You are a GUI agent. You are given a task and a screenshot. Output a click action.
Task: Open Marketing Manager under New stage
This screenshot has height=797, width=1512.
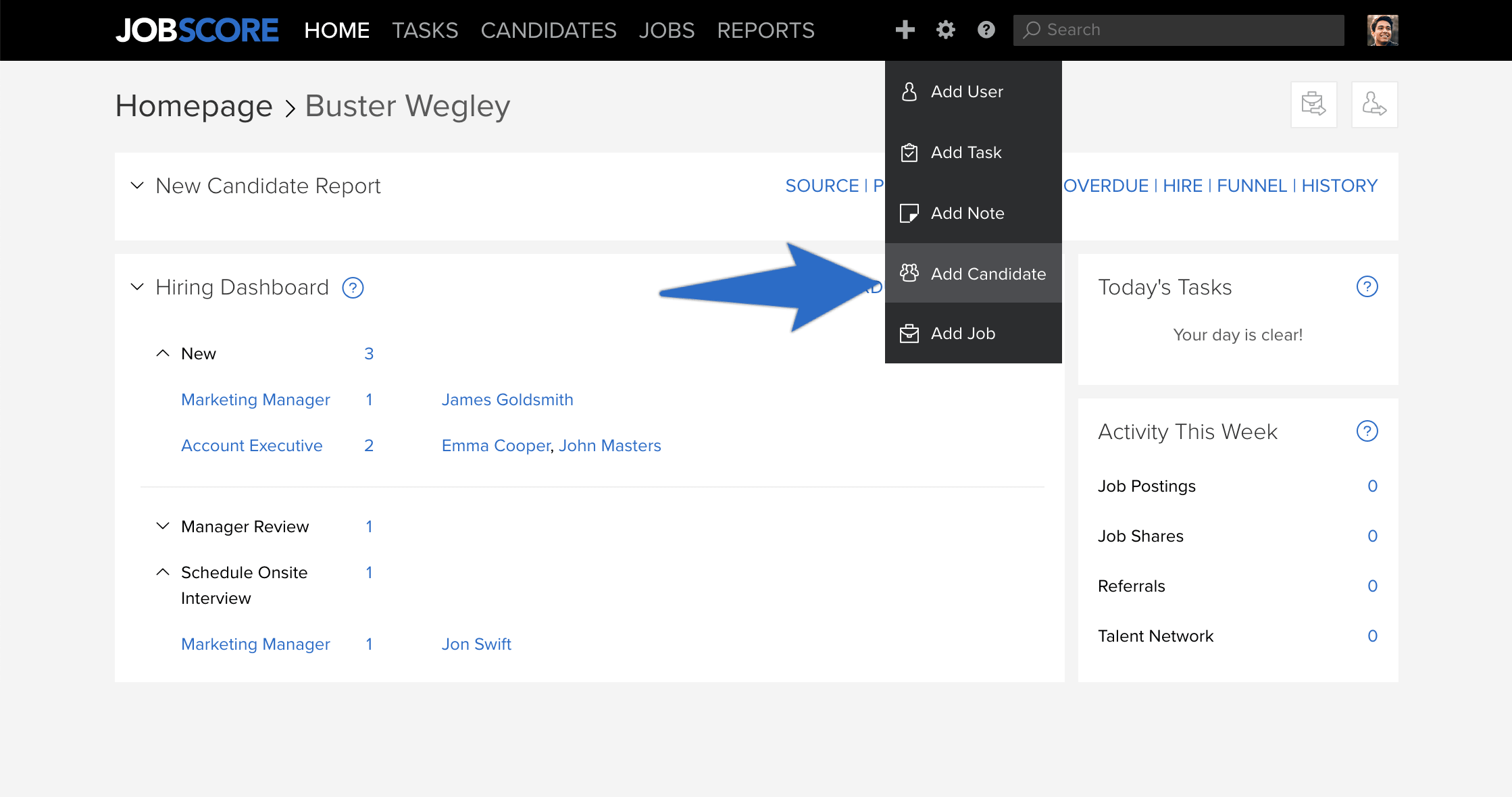click(x=255, y=400)
